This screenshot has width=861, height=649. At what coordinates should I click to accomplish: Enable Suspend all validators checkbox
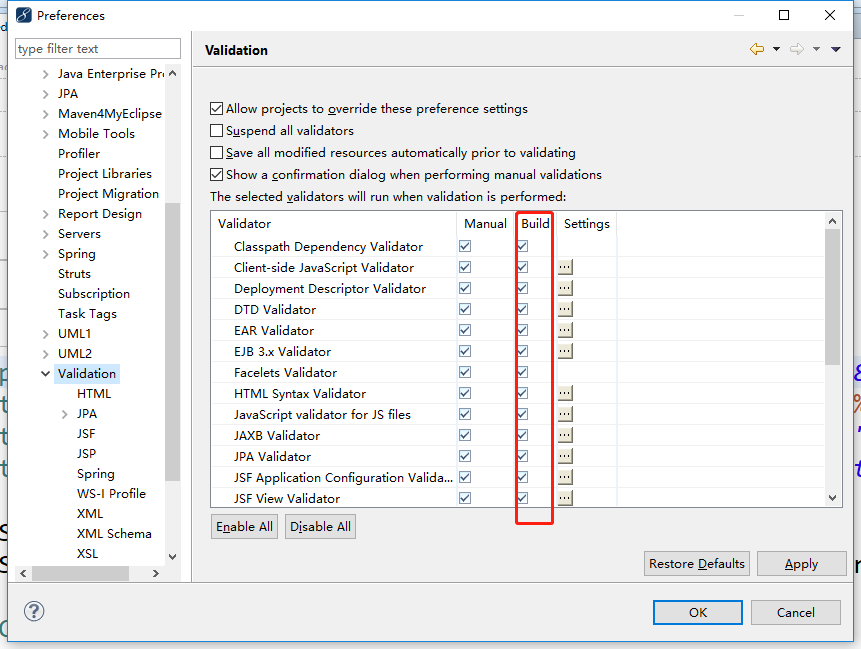[216, 130]
